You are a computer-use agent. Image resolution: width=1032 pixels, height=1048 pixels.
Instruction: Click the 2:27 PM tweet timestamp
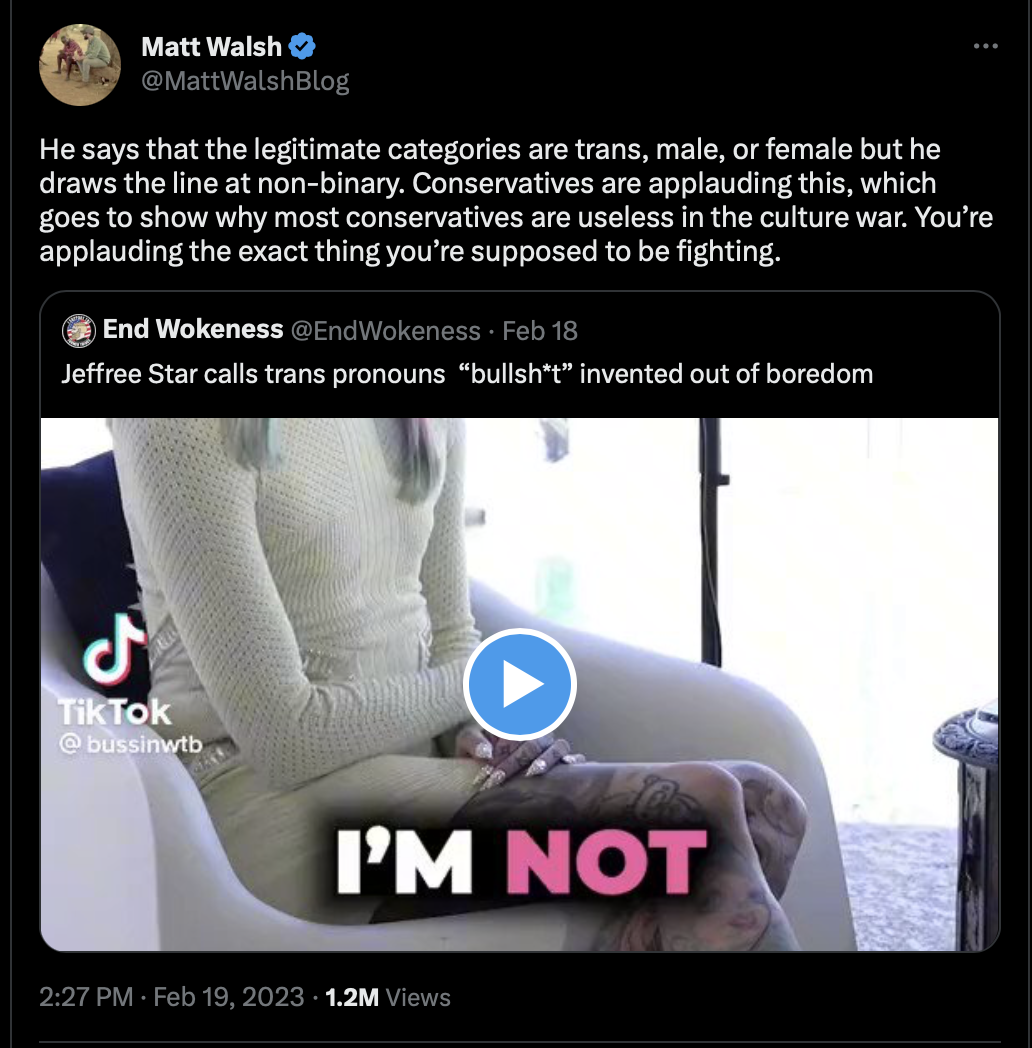coord(86,997)
